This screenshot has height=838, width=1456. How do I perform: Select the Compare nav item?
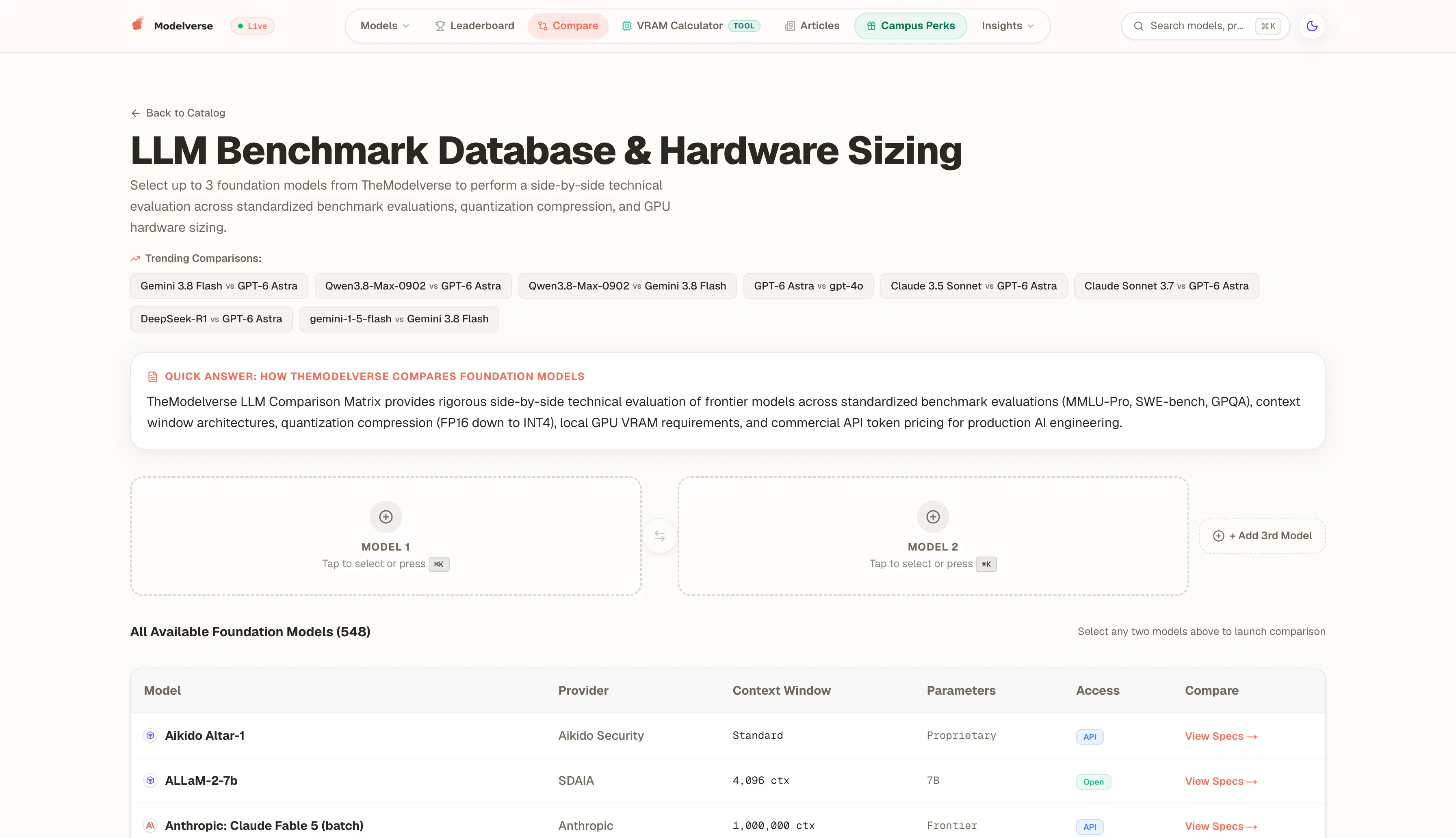tap(568, 26)
